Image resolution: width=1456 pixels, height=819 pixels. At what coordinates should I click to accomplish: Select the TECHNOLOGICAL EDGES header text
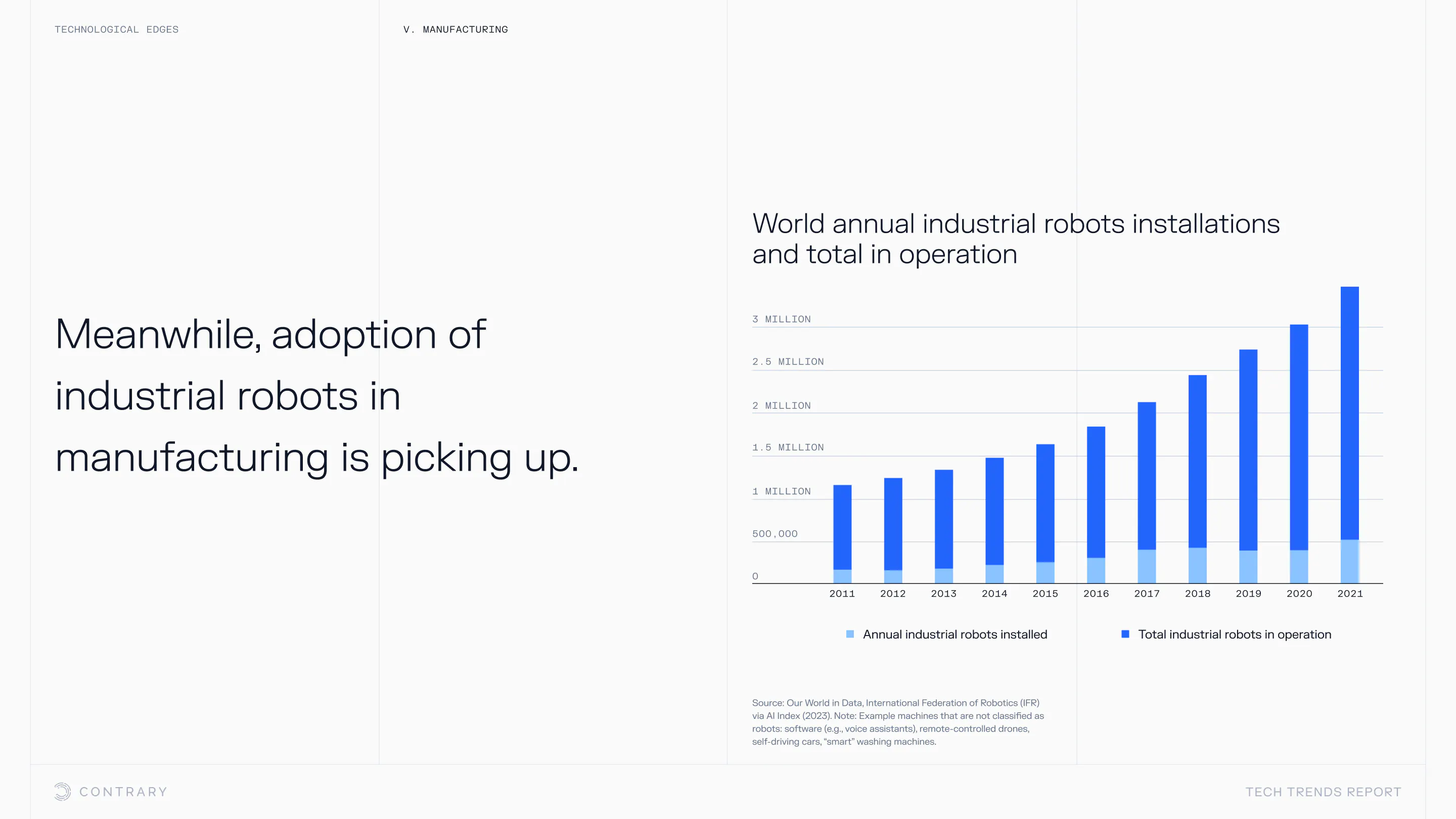pyautogui.click(x=116, y=29)
